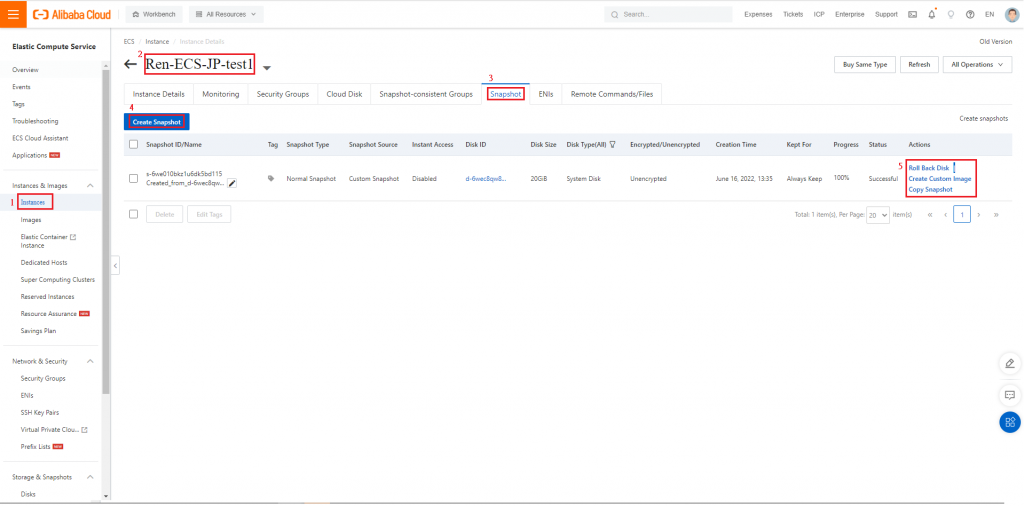This screenshot has height=506, width=1024.
Task: Click the lightbulb tips icon
Action: click(951, 14)
